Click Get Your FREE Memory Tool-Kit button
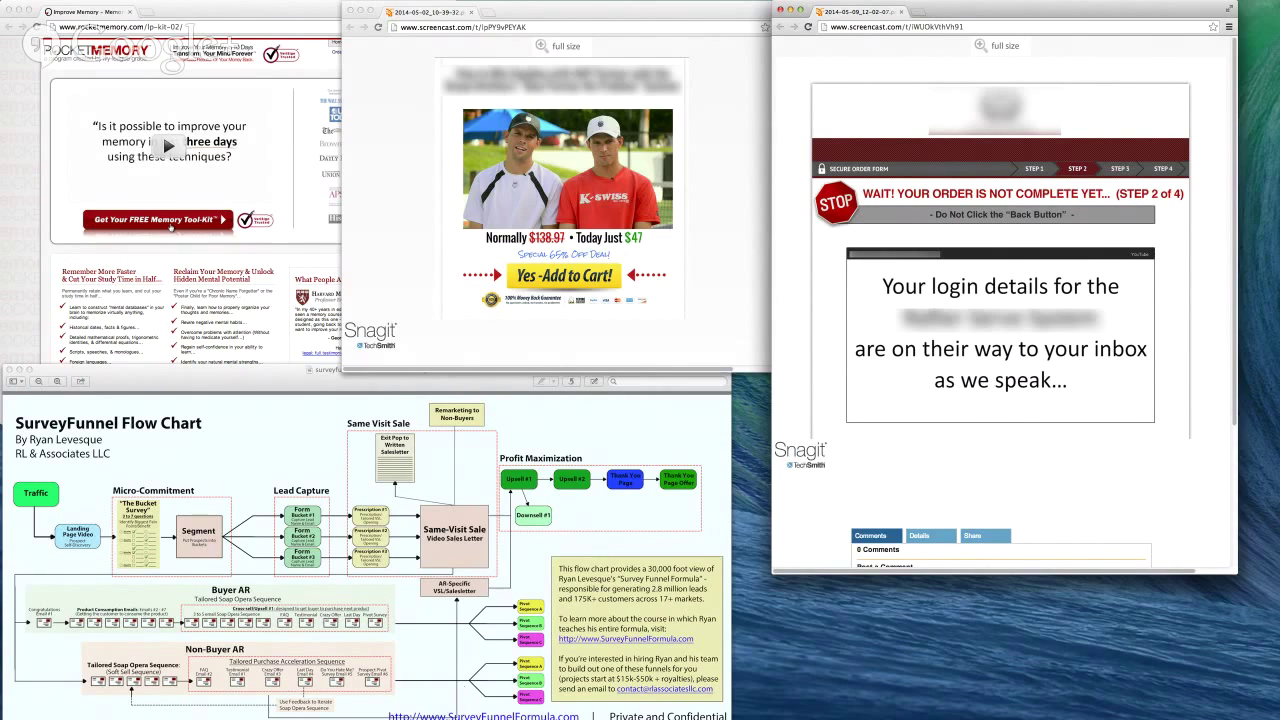Screen dimensions: 1280x720 (158, 220)
